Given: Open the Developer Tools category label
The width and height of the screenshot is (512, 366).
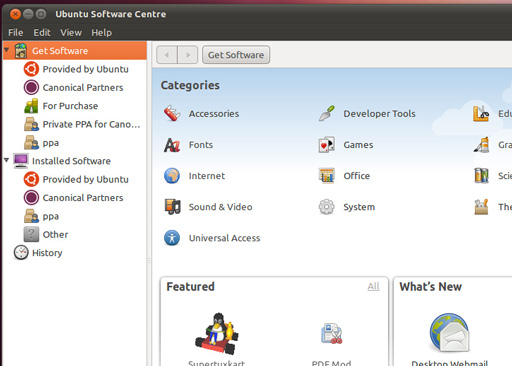Looking at the screenshot, I should tap(379, 114).
